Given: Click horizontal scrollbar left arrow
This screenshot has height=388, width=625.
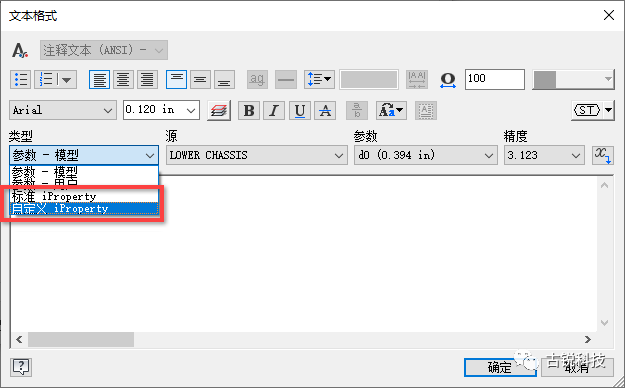Looking at the screenshot, I should coord(19,339).
